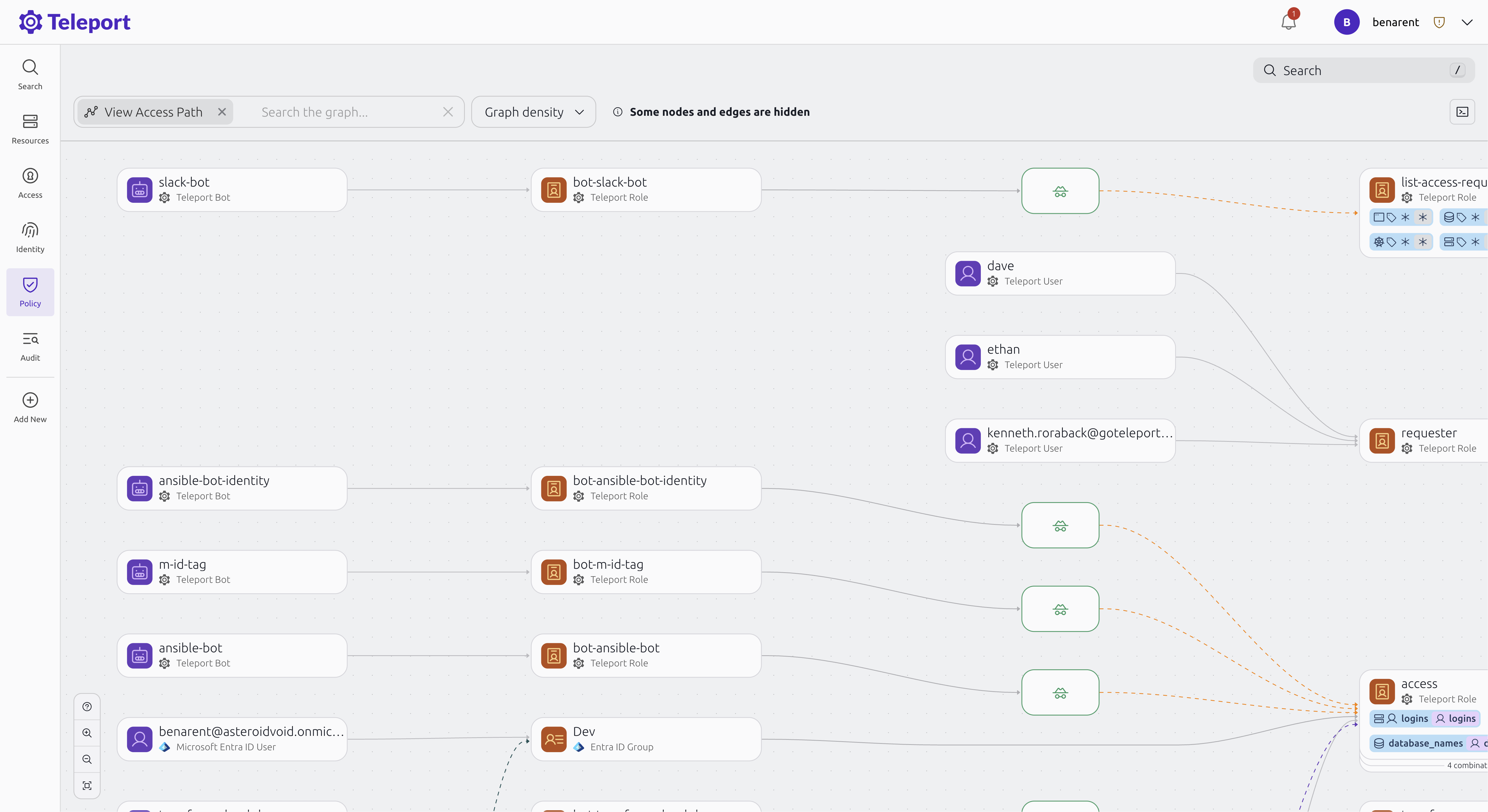
Task: Select the bot-ansible-bot-identity role node
Action: click(x=646, y=488)
